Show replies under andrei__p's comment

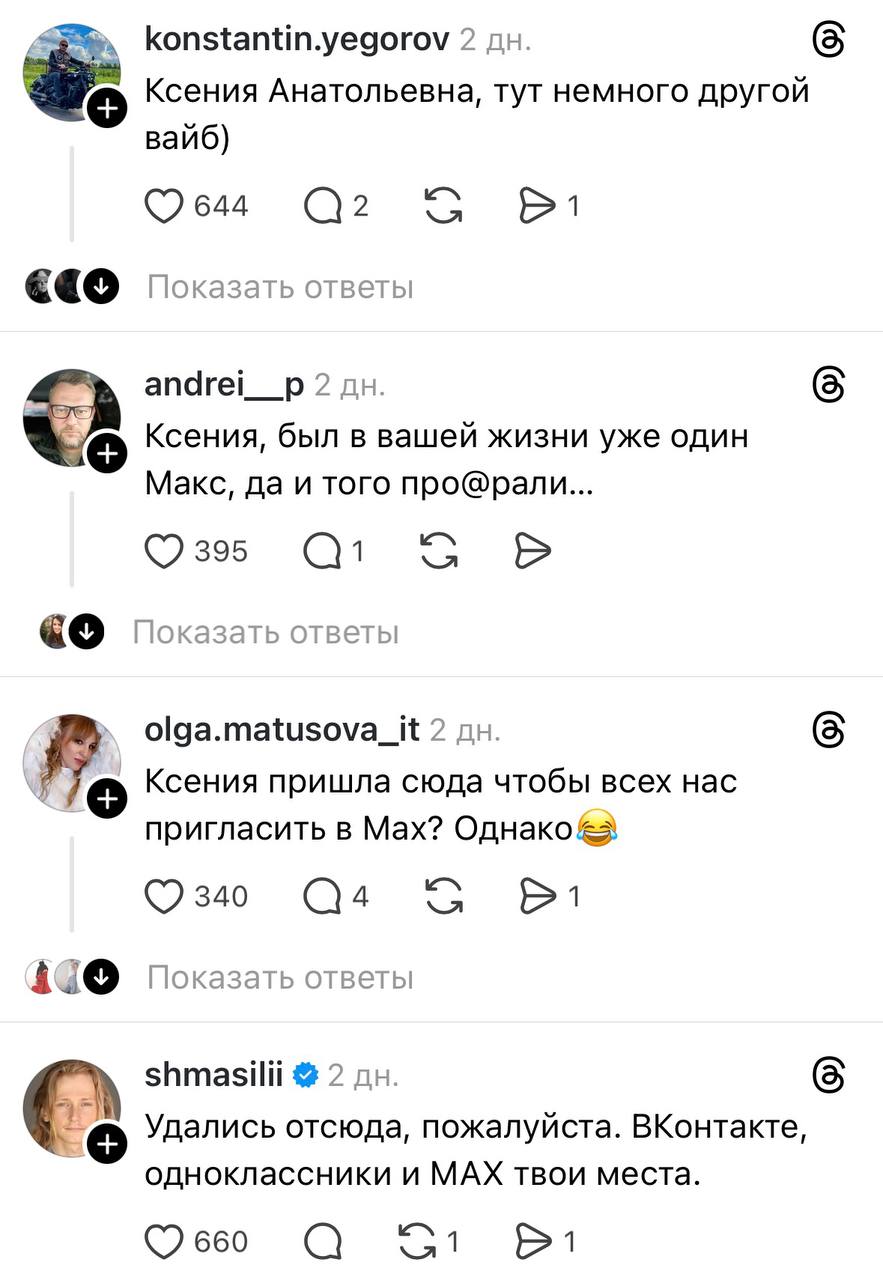pyautogui.click(x=266, y=632)
